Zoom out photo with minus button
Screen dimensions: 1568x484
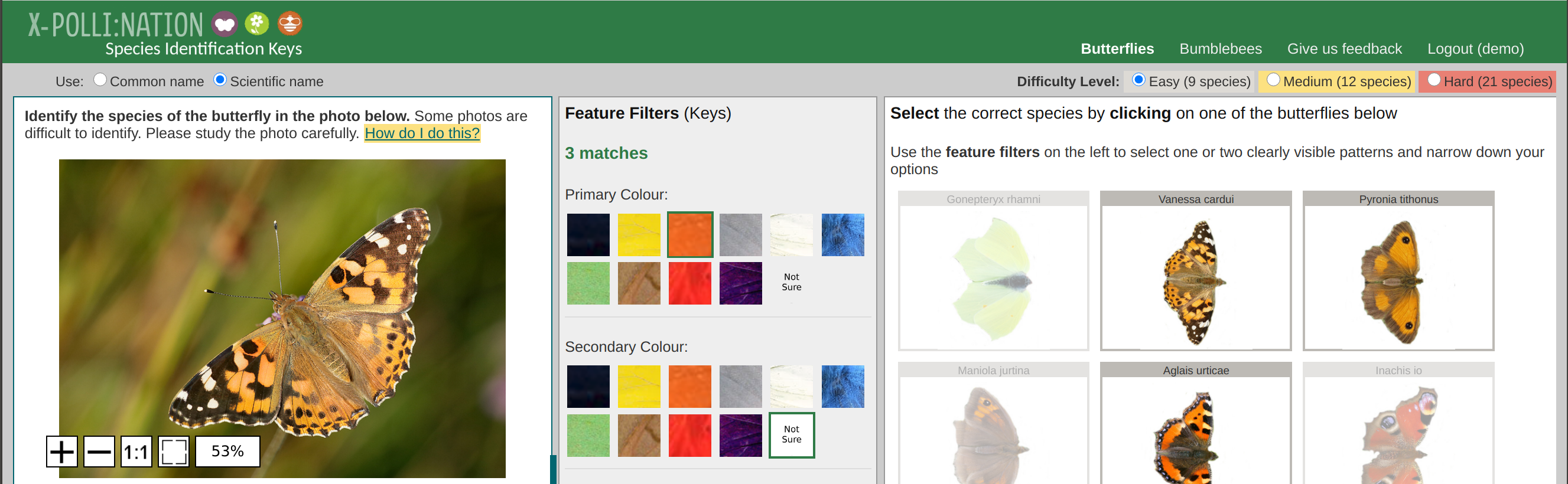(x=99, y=452)
